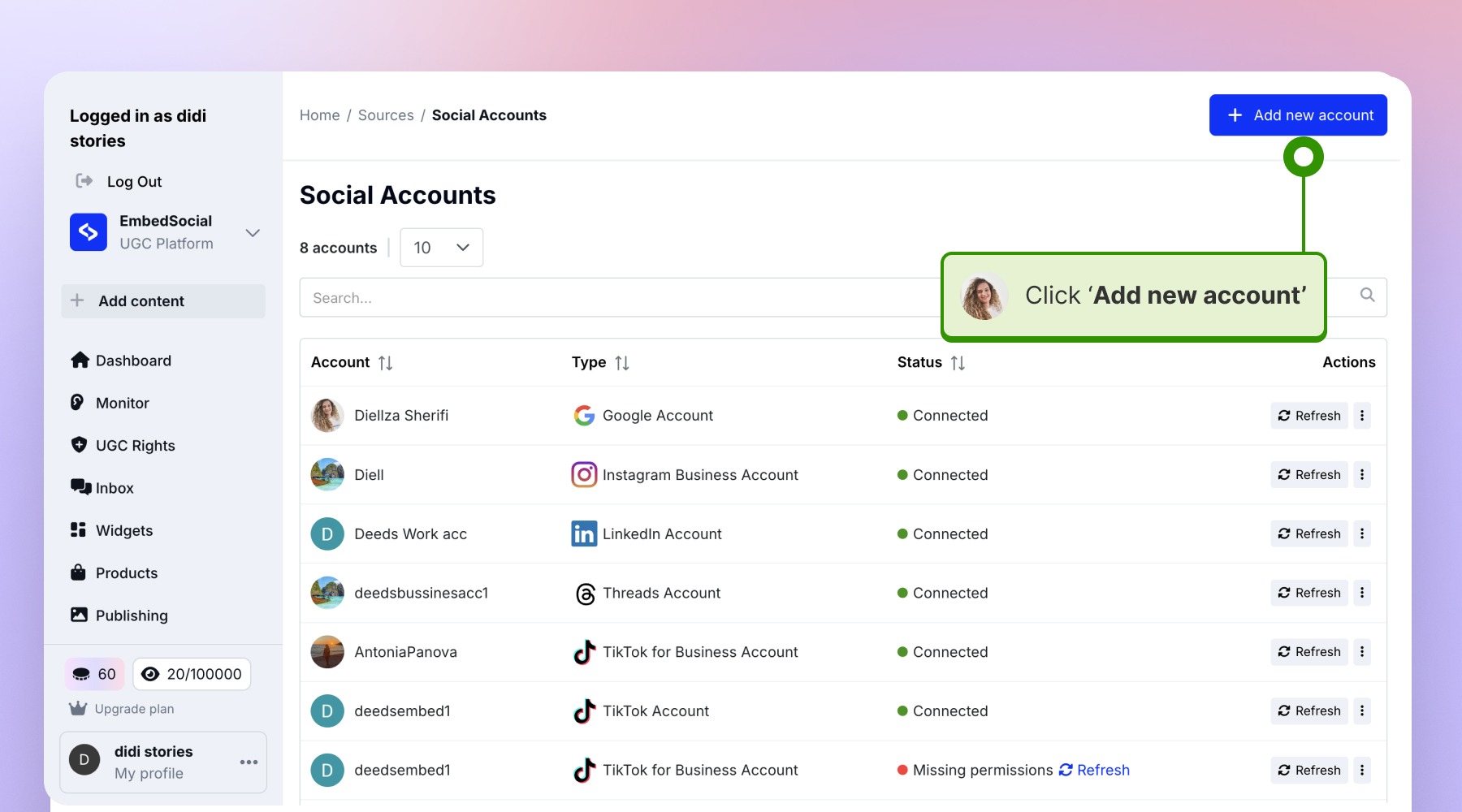
Task: Click the Log Out icon
Action: (x=84, y=181)
